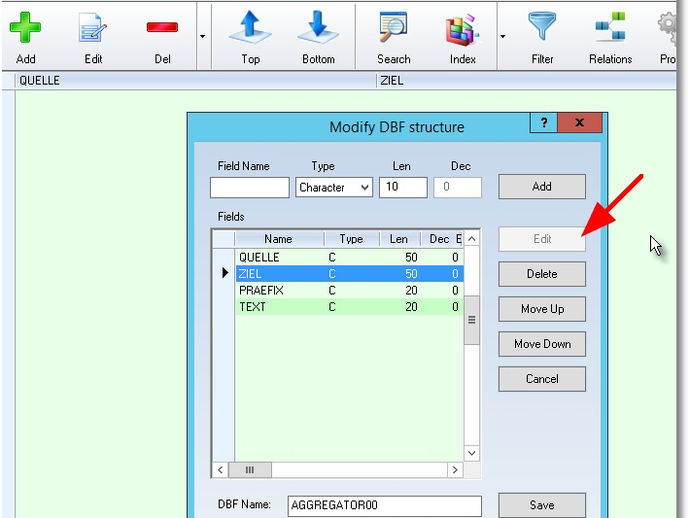The width and height of the screenshot is (690, 518).
Task: Select the TEXT field row
Action: pos(349,307)
